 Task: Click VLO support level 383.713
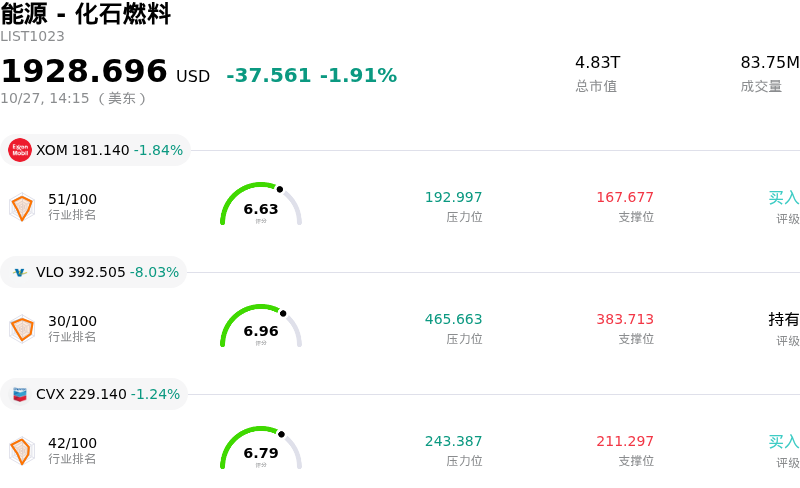tap(625, 320)
